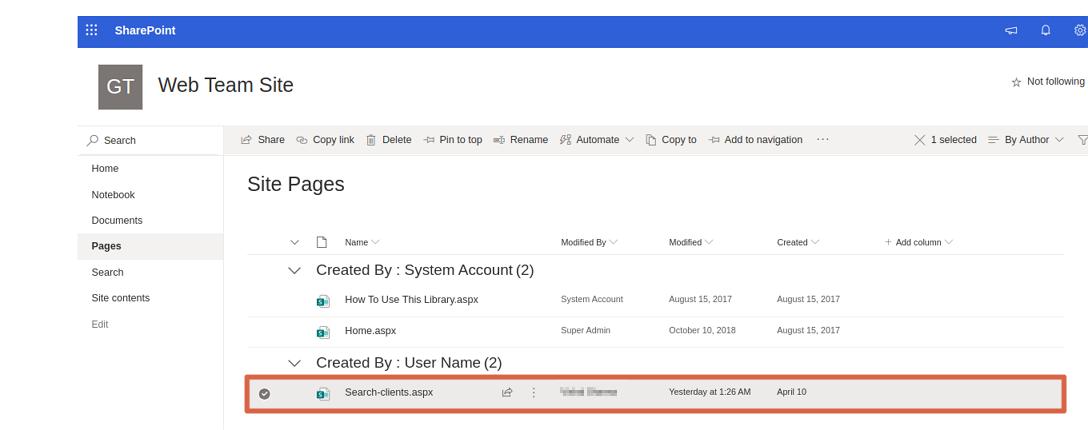Open more actions for Search-clients.aspx
Viewport: 1088px width, 430px height.
(x=534, y=393)
